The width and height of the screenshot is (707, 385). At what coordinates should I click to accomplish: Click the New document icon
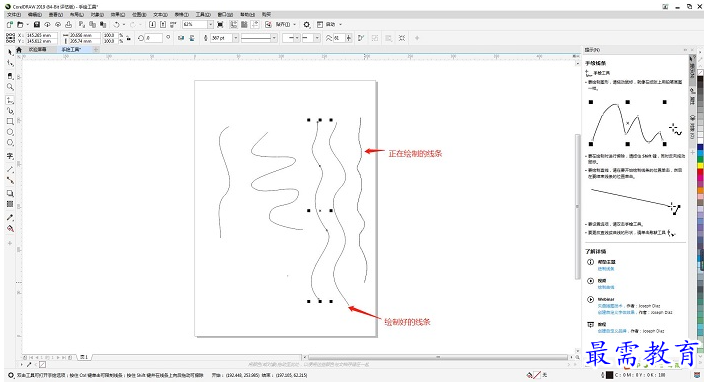click(x=9, y=24)
